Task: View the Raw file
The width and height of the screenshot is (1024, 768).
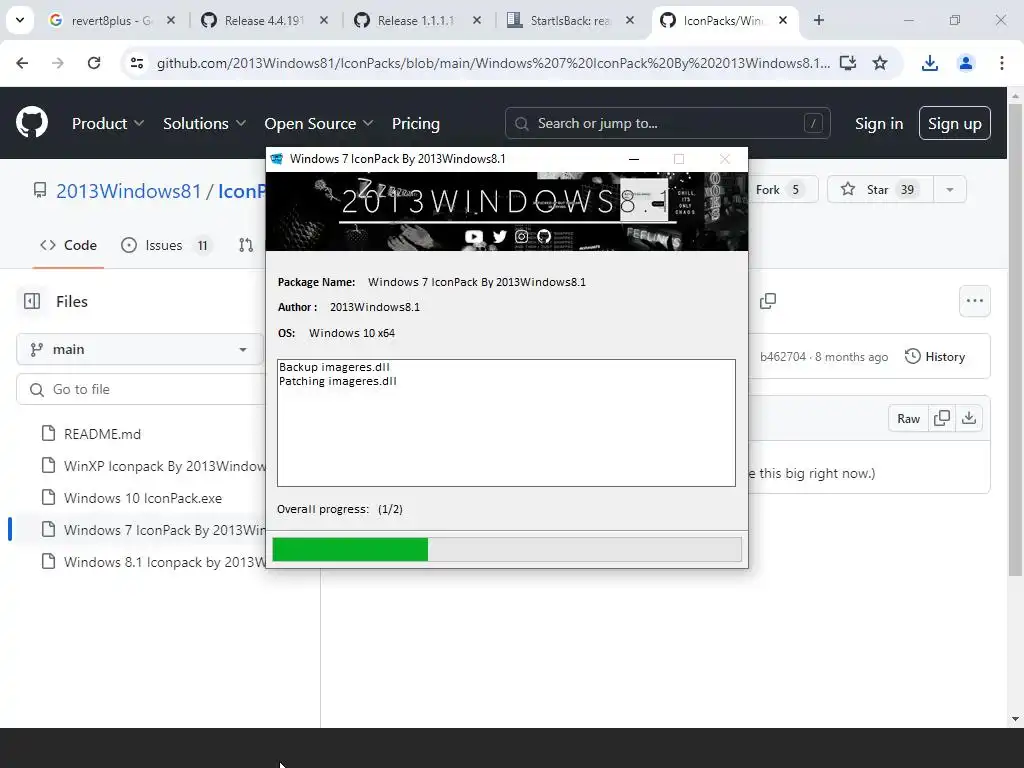Action: point(908,419)
